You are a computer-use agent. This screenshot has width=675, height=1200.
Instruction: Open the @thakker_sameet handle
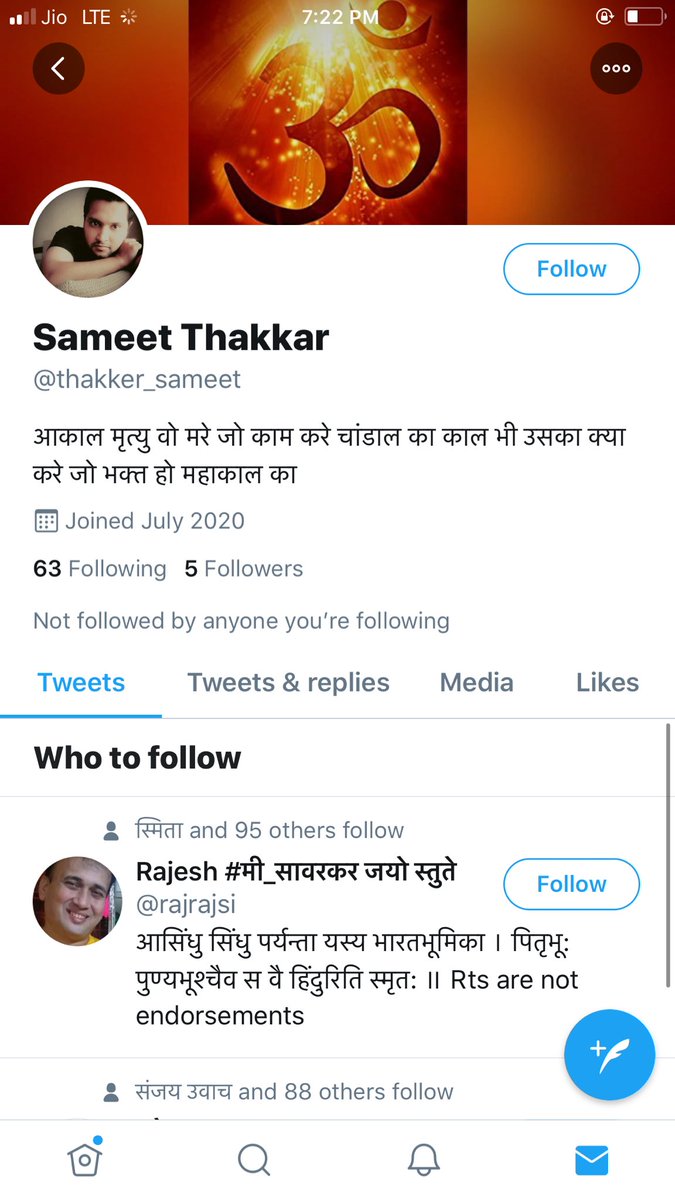137,379
